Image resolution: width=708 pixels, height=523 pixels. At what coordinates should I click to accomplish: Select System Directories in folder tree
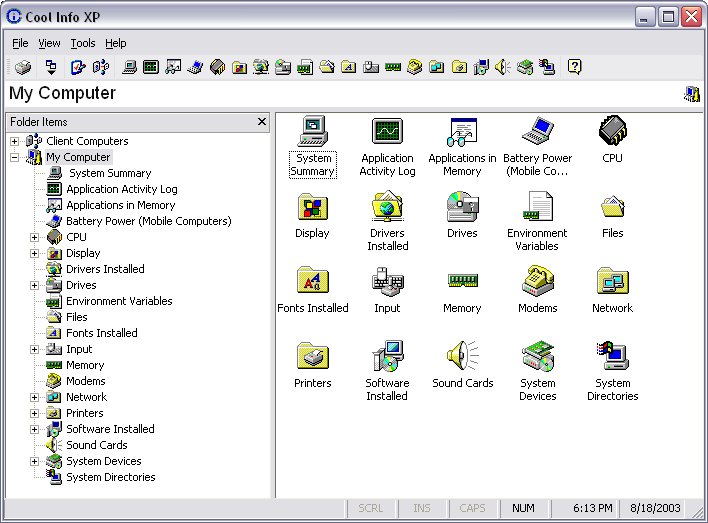(x=111, y=477)
